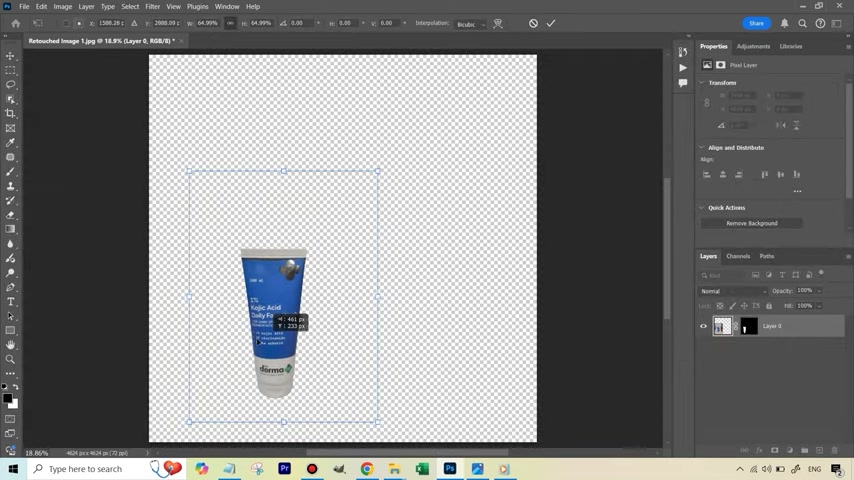Screen dimensions: 854x480
Task: Select the Path Selection arrow tool
Action: 10,316
